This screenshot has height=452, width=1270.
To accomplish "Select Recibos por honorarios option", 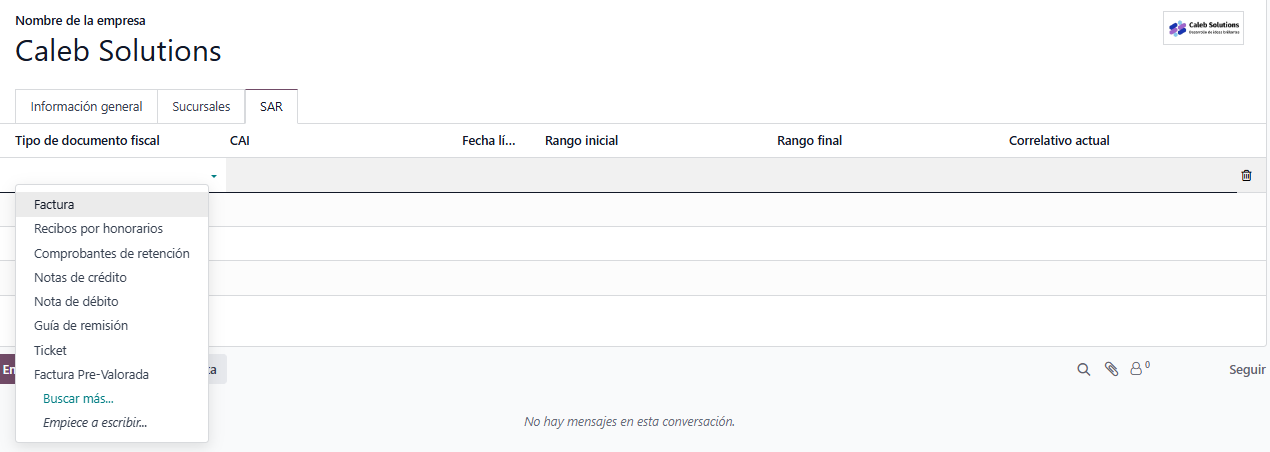I will 112,228.
